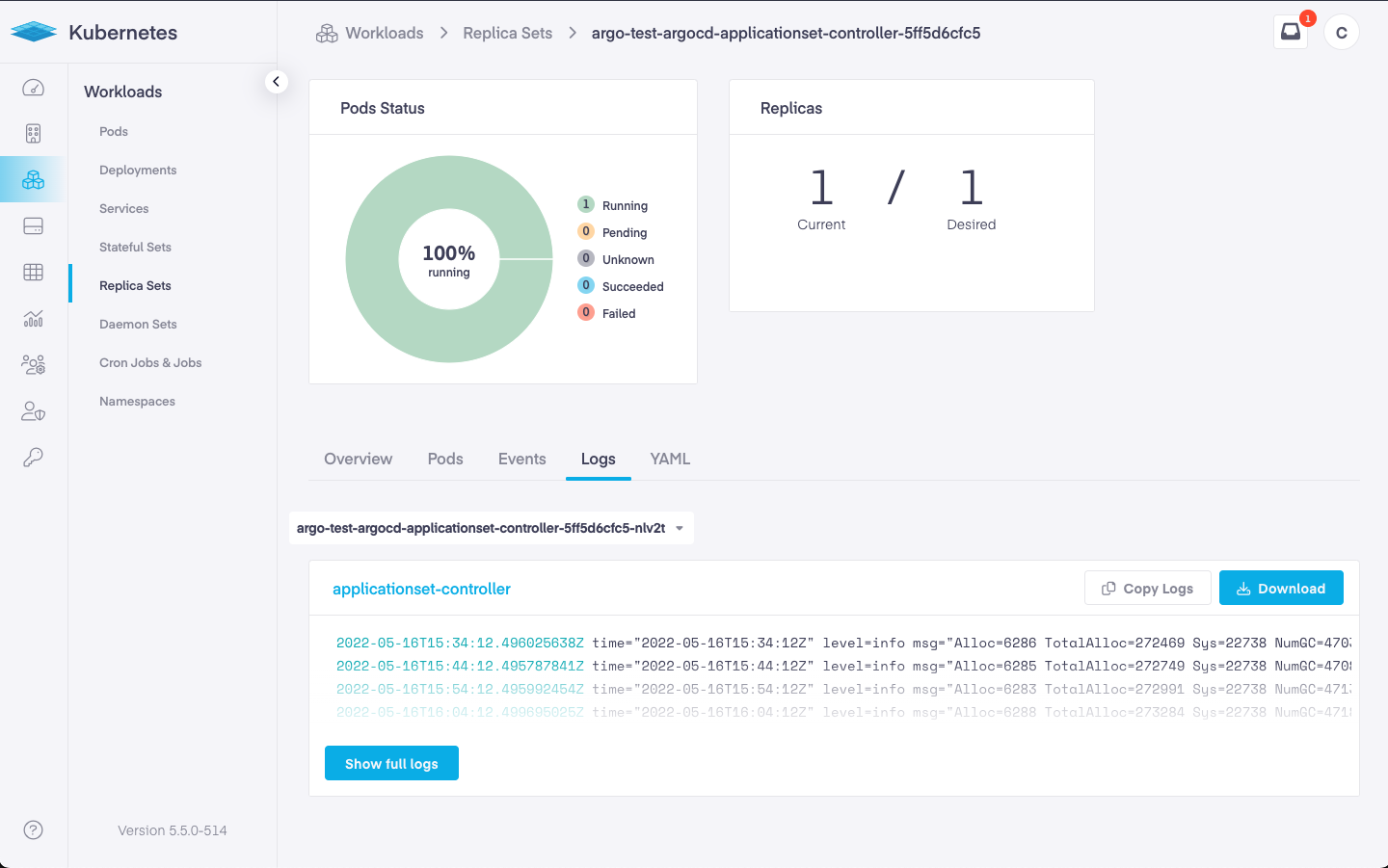Open the help question mark icon
The height and width of the screenshot is (868, 1388).
(x=33, y=830)
